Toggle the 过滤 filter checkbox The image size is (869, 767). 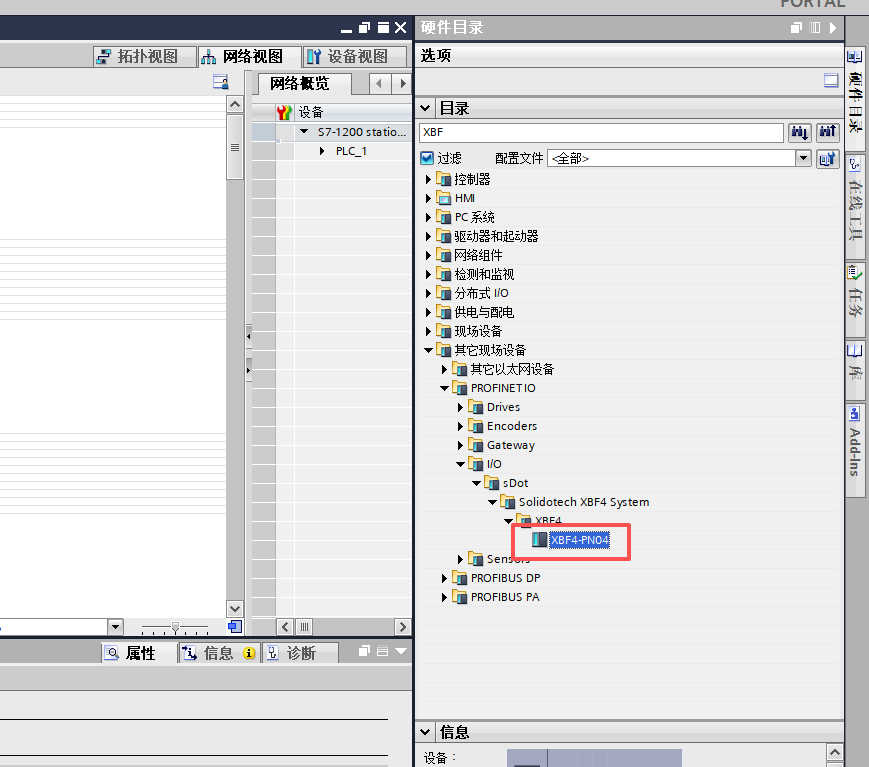427,158
